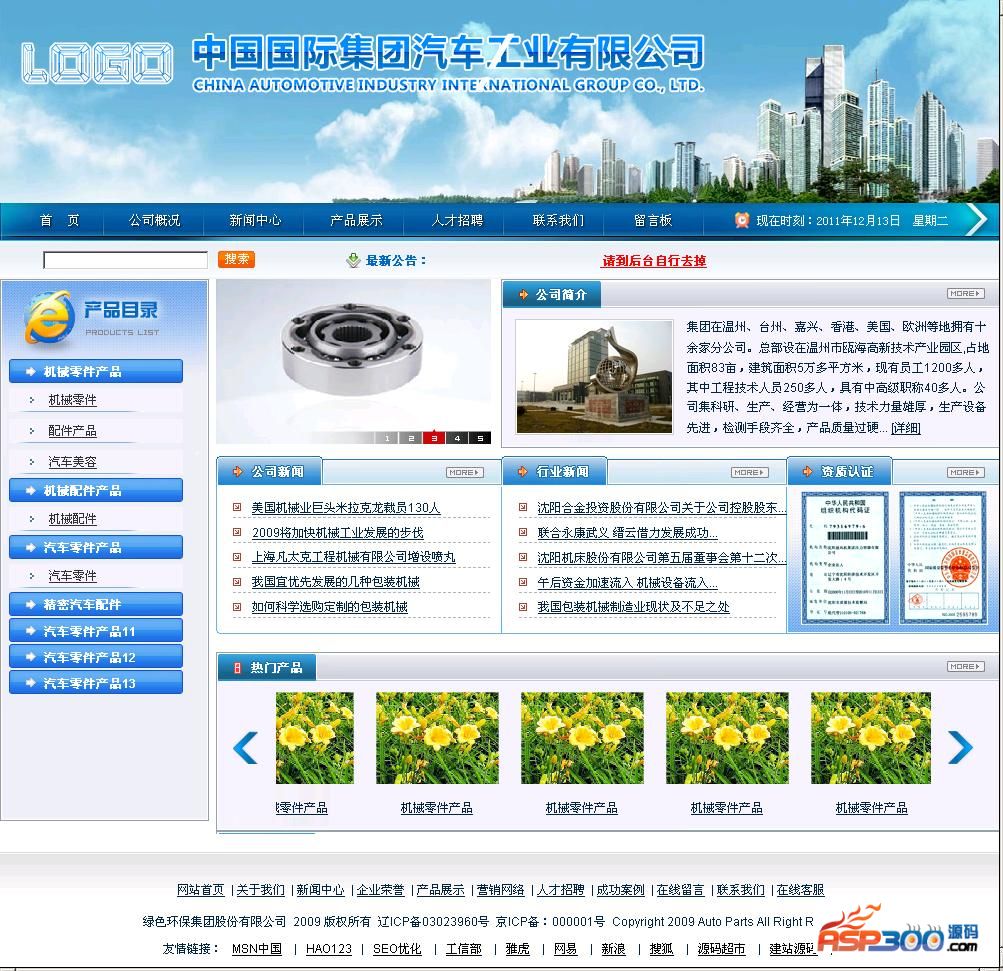Open news 我国包装机械制造业现状及不足之处

[633, 607]
